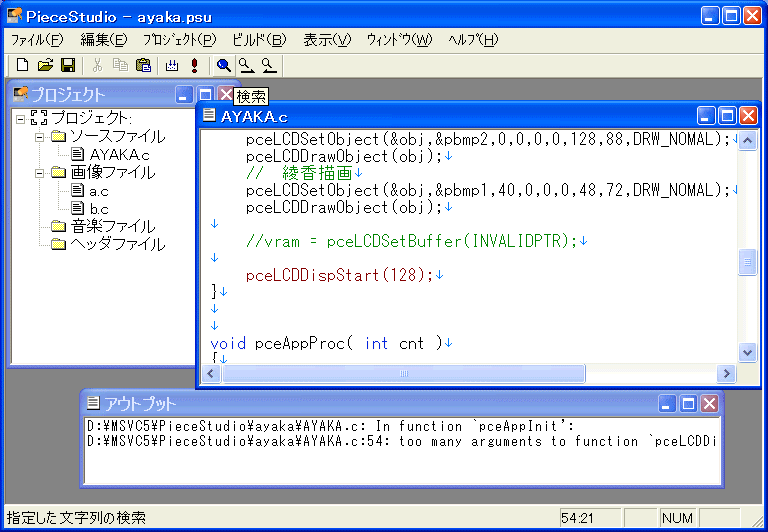Click the editor scroll left arrow
The image size is (768, 532).
pos(211,374)
